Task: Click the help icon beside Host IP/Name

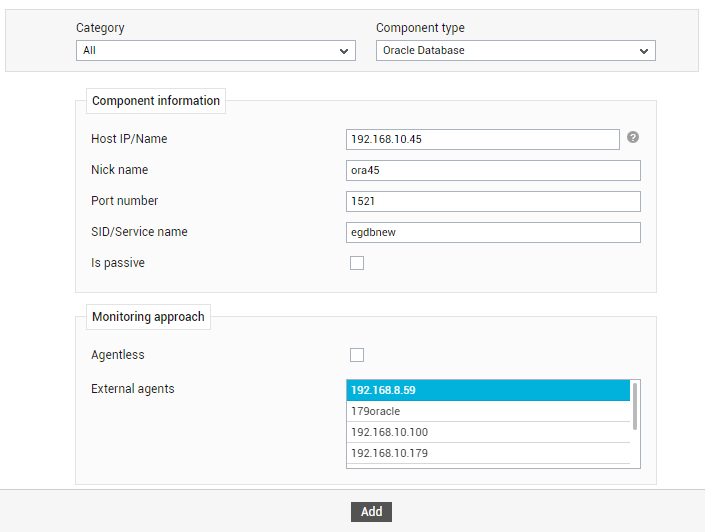Action: (633, 137)
